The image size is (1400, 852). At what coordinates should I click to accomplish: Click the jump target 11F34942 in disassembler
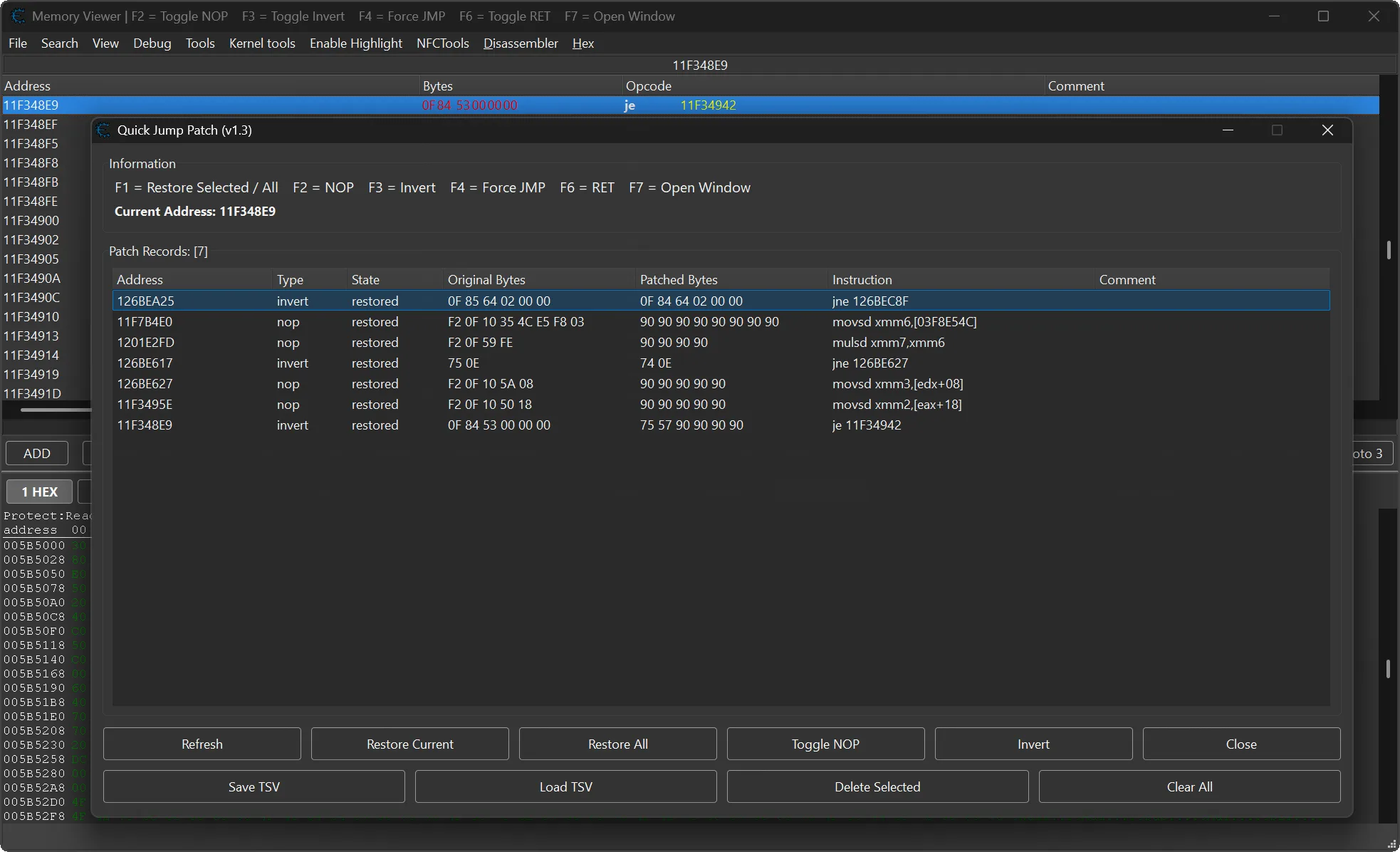point(709,105)
